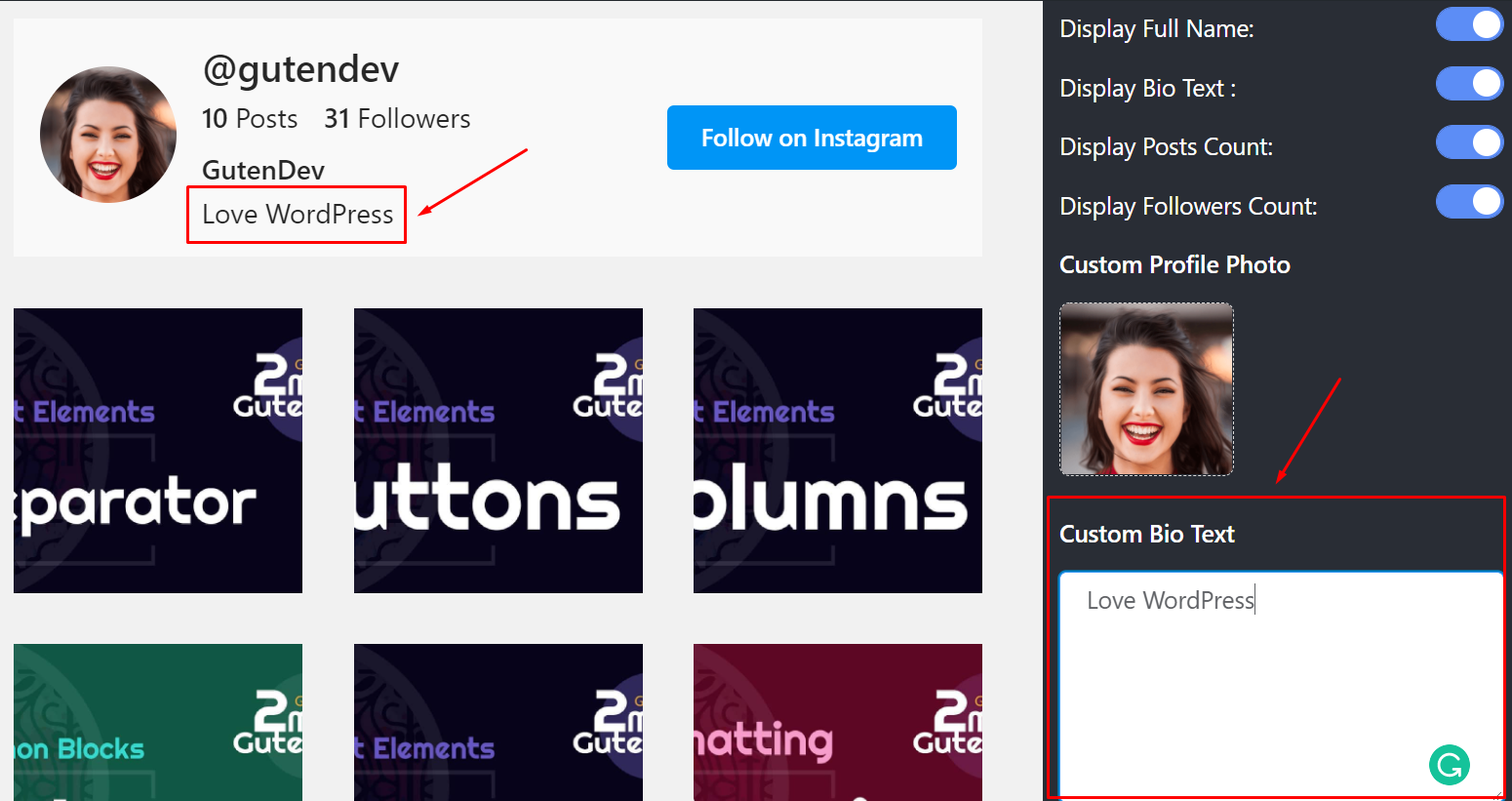The height and width of the screenshot is (801, 1512).
Task: Click the Display Full Name label
Action: [1157, 28]
